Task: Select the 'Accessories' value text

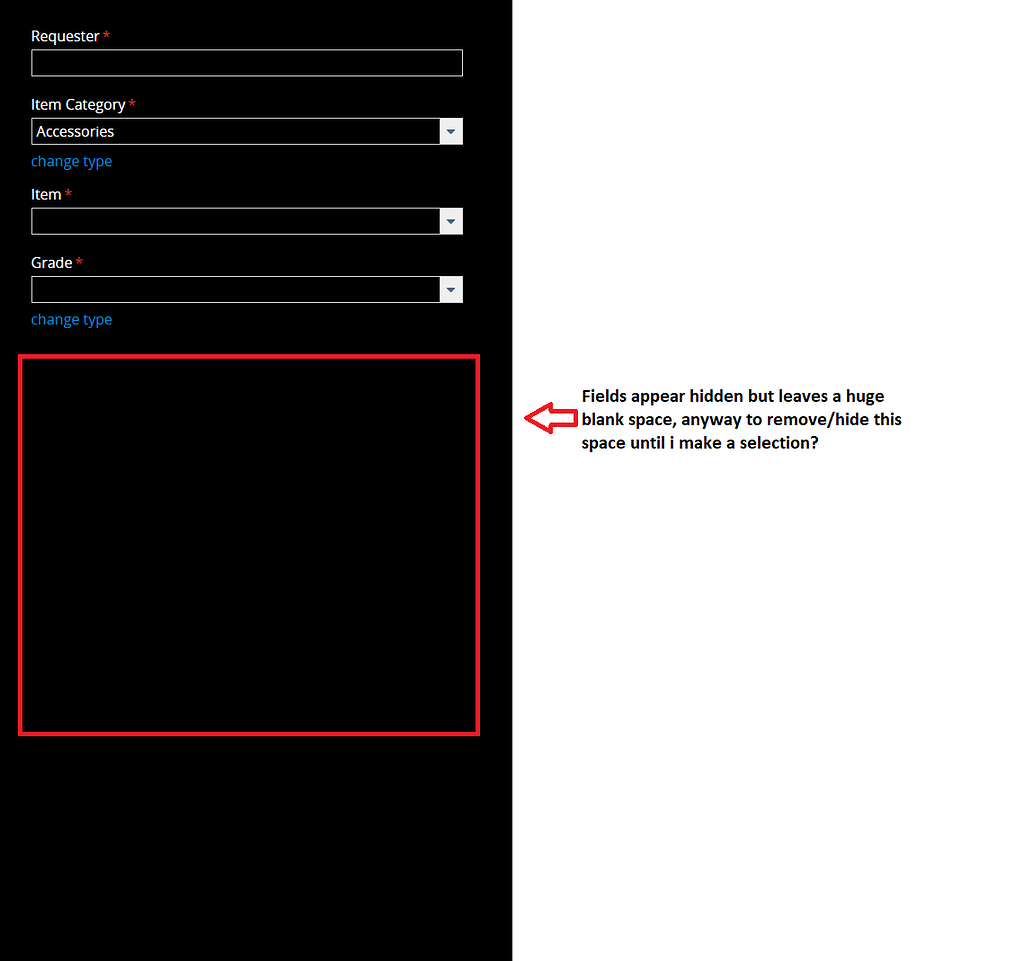Action: pyautogui.click(x=75, y=131)
